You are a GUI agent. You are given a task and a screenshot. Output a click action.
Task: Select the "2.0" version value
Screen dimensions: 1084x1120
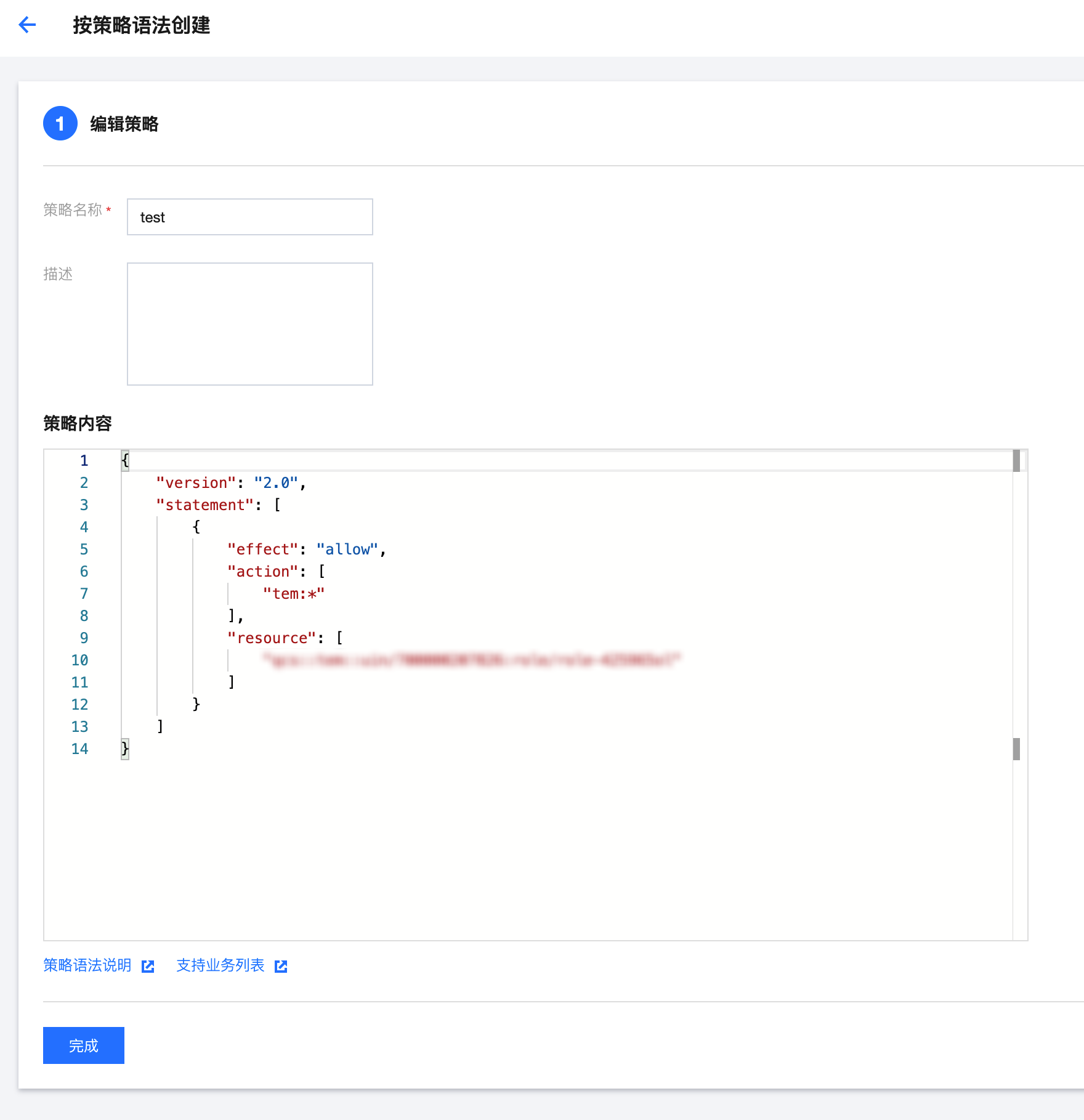[276, 483]
